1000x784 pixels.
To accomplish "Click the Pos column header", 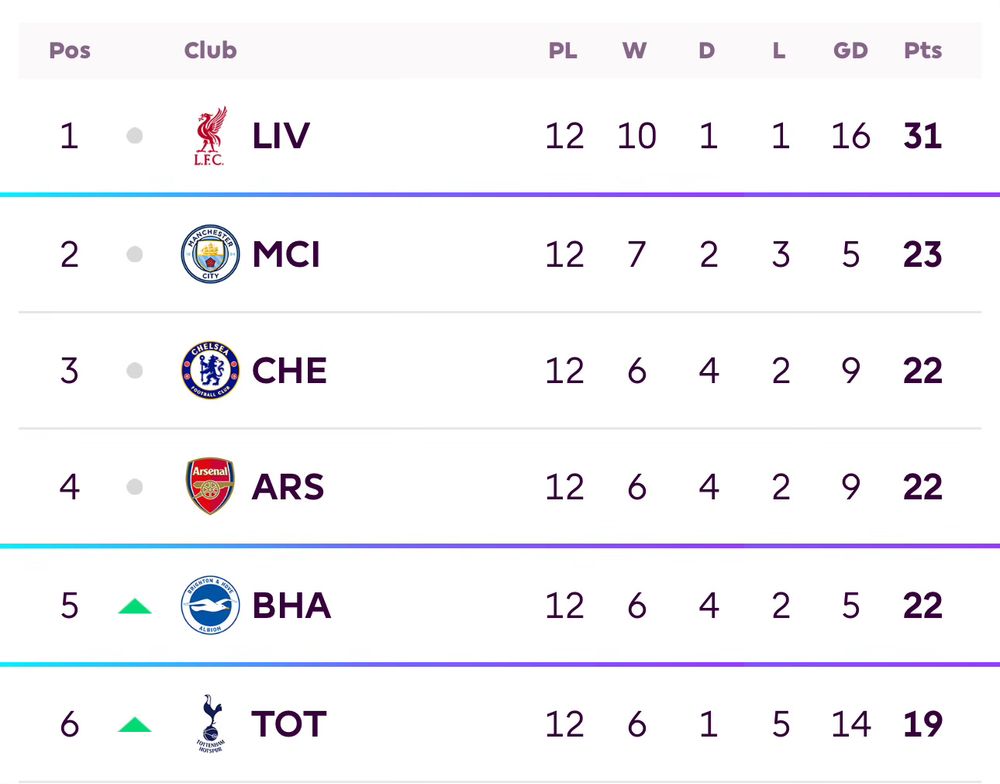I will [70, 50].
